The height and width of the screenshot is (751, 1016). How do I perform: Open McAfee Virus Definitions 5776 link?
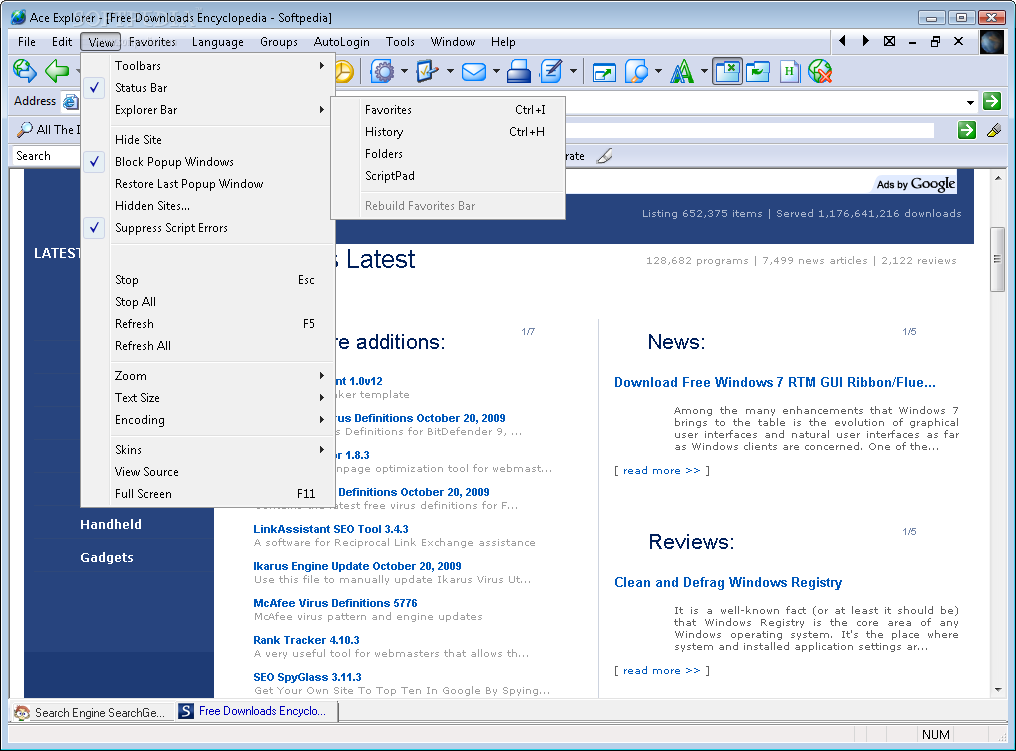pos(335,603)
